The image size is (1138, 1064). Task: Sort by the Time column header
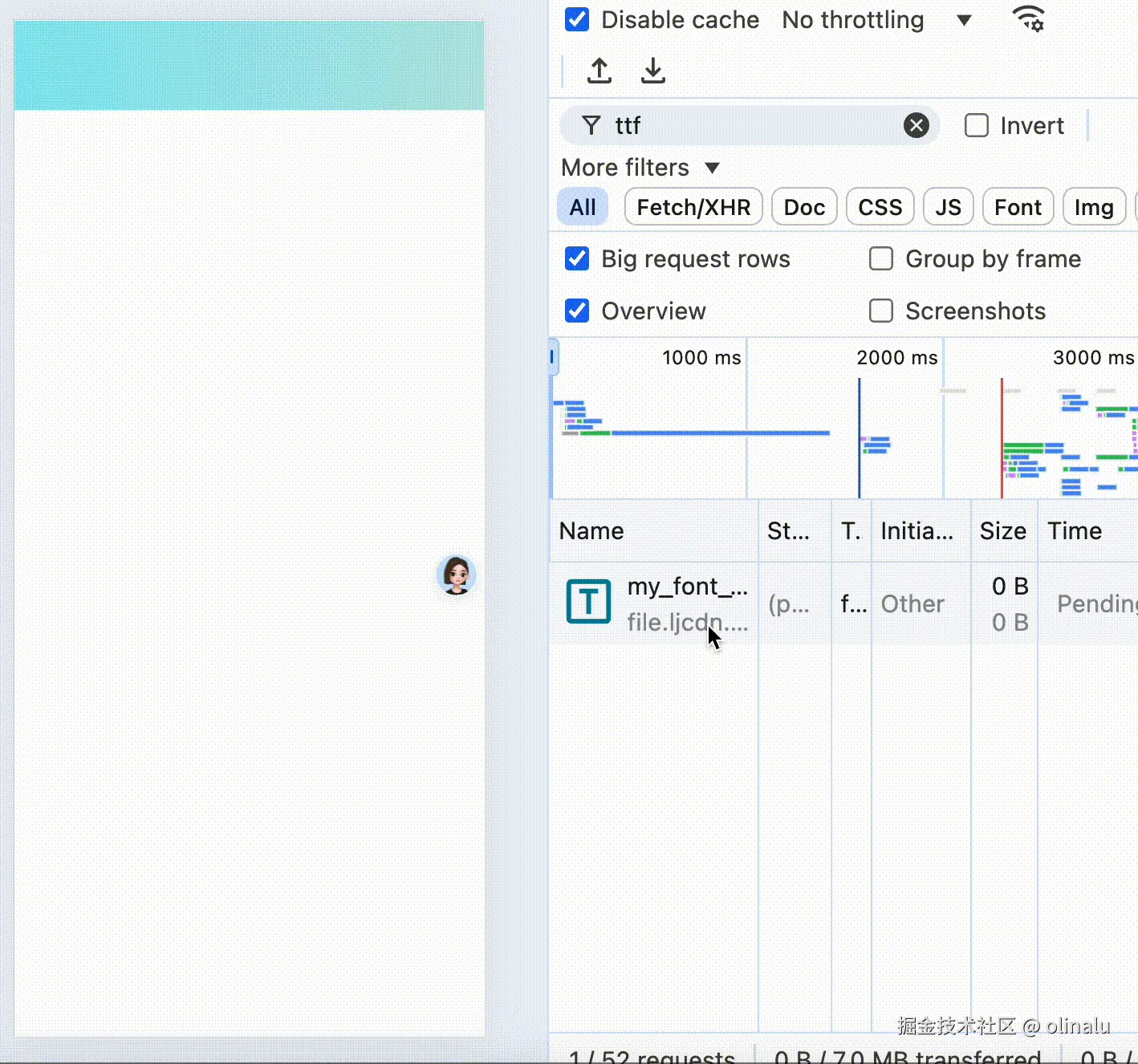click(1087, 531)
